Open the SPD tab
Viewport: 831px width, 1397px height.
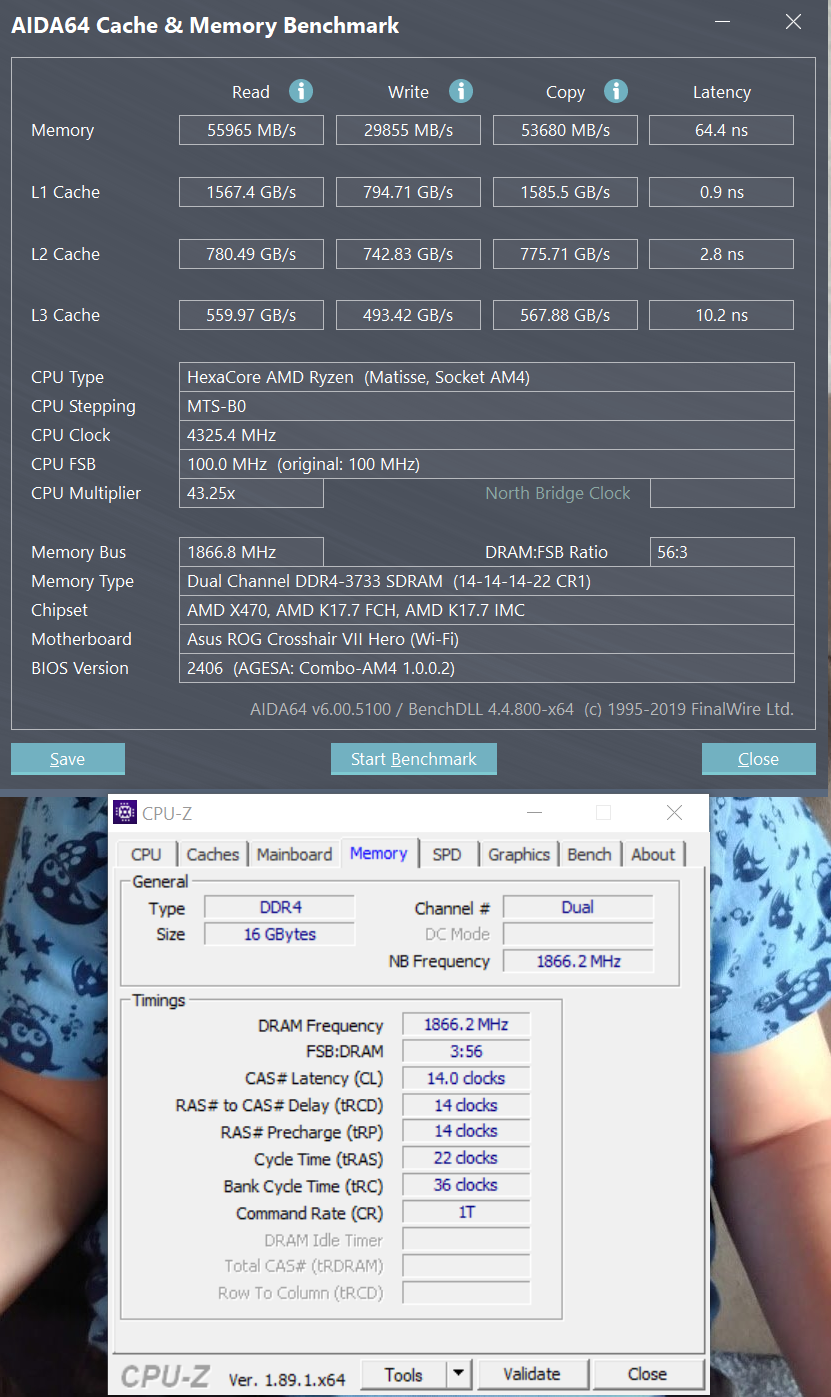(x=447, y=854)
